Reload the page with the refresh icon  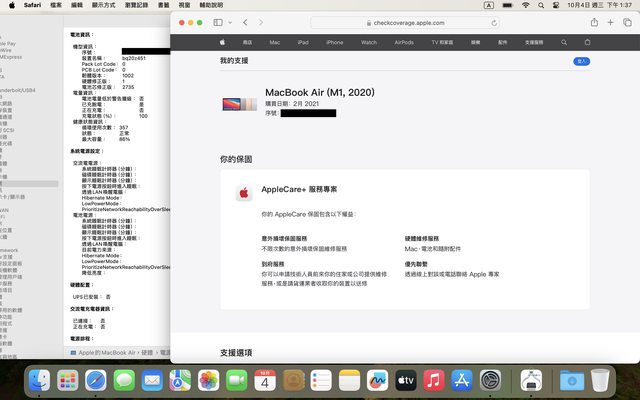(494, 23)
